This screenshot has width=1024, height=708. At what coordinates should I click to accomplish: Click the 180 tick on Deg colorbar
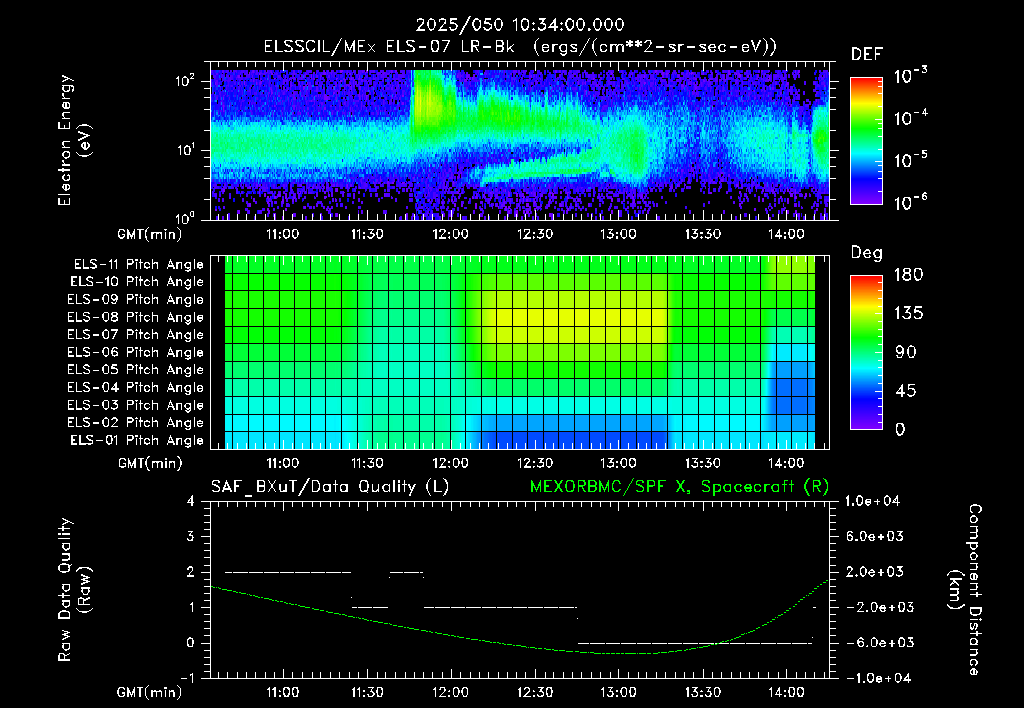tap(908, 274)
